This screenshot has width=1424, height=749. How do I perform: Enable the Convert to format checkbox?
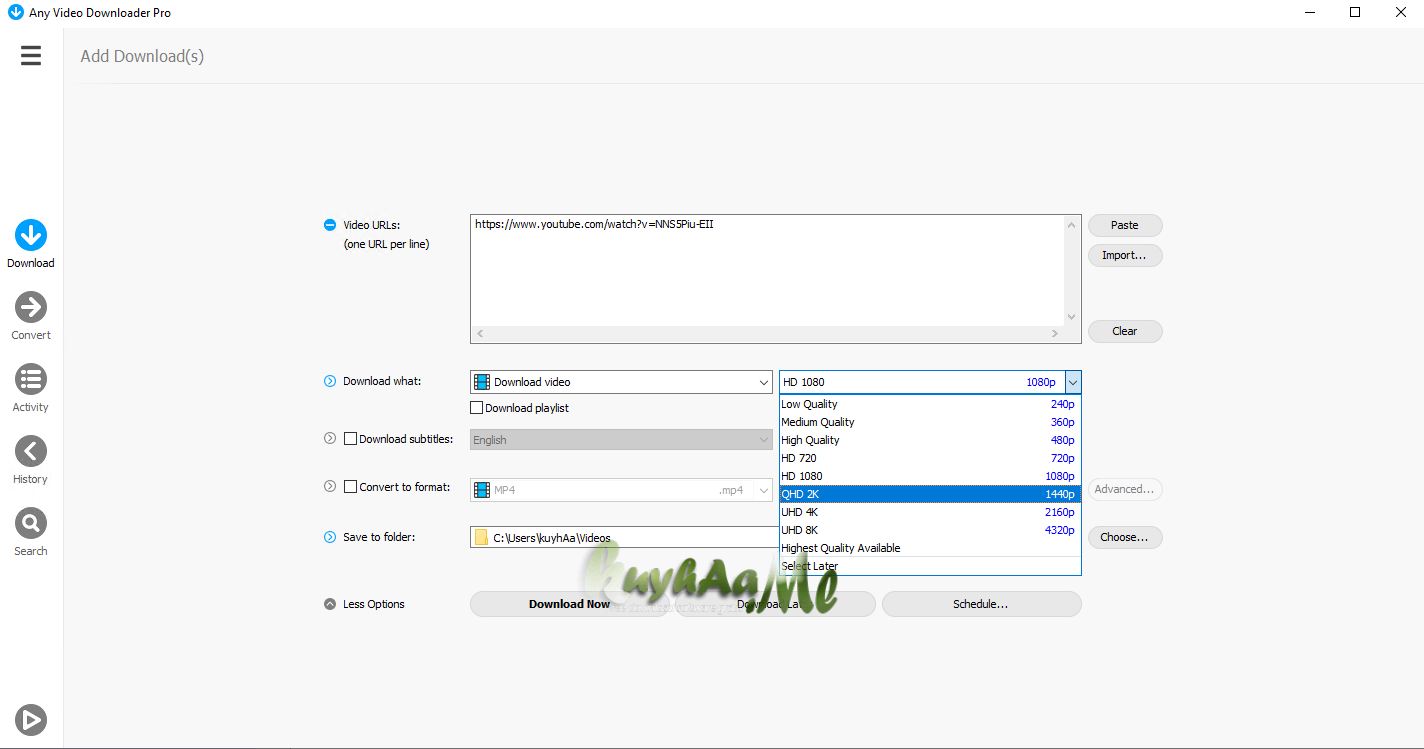[350, 487]
